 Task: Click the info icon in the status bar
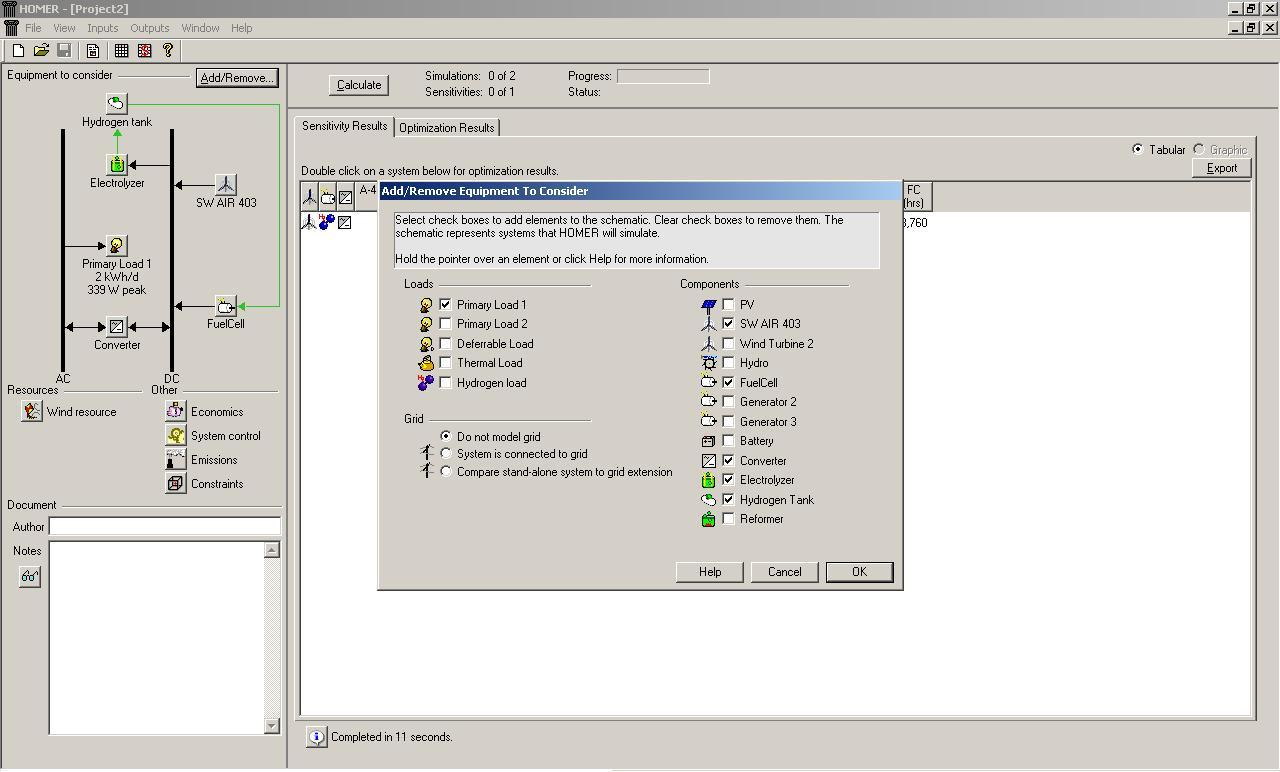[x=316, y=737]
